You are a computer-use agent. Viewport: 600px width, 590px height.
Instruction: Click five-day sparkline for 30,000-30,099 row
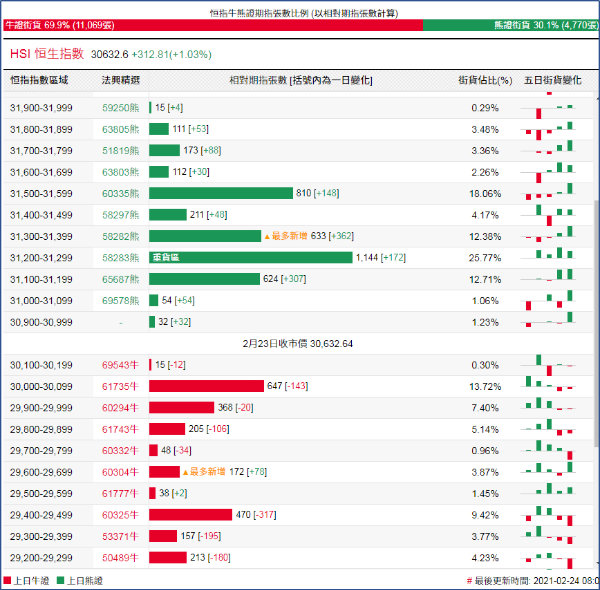pyautogui.click(x=549, y=384)
